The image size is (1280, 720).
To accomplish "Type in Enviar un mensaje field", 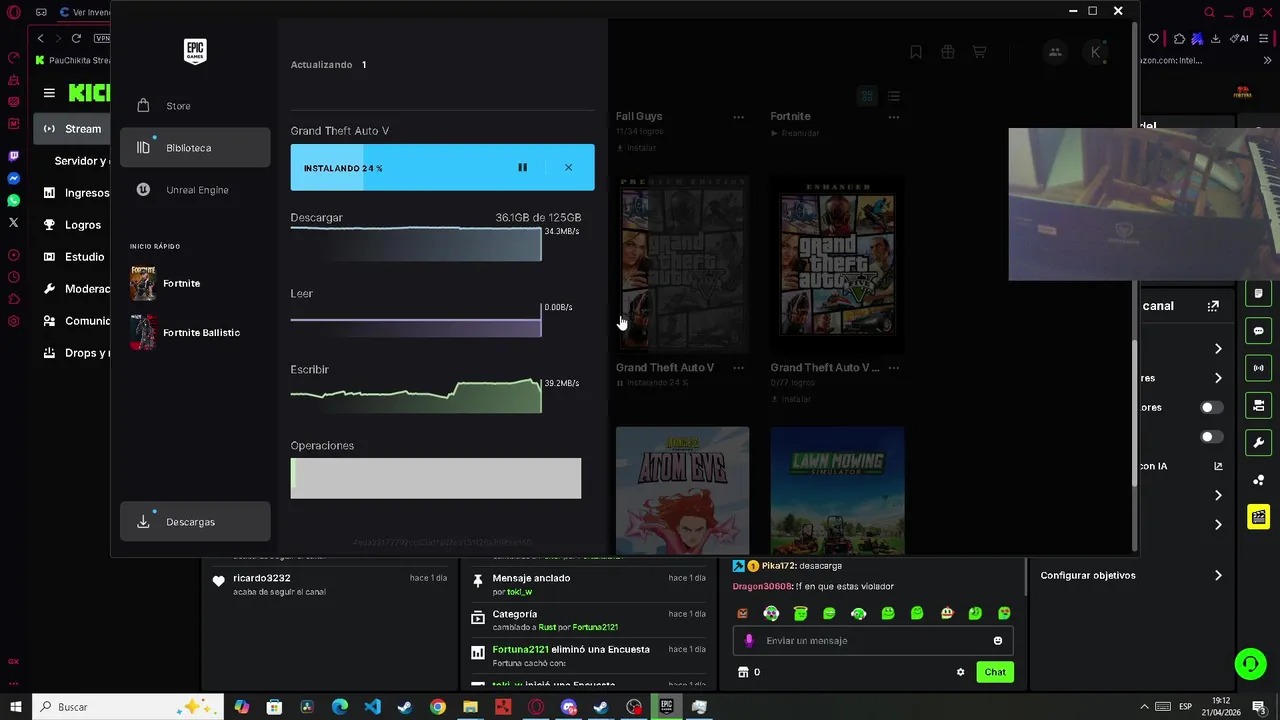I will tap(873, 641).
